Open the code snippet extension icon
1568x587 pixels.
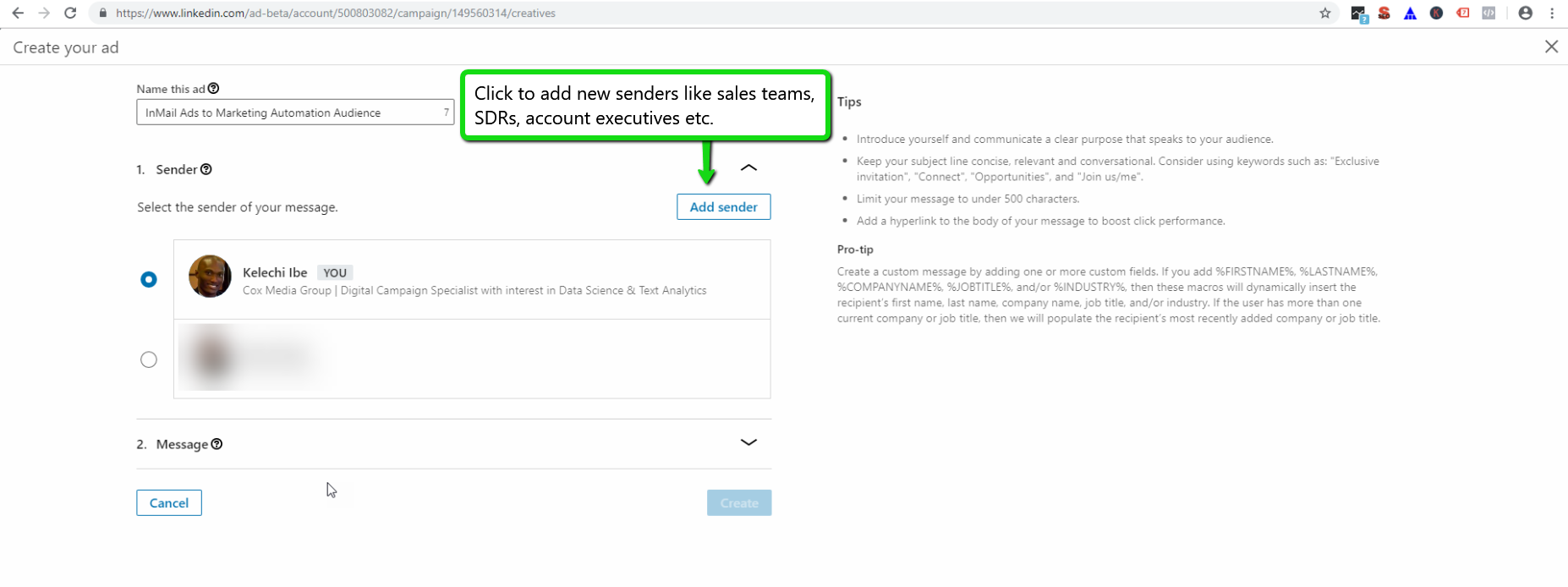pos(1489,13)
